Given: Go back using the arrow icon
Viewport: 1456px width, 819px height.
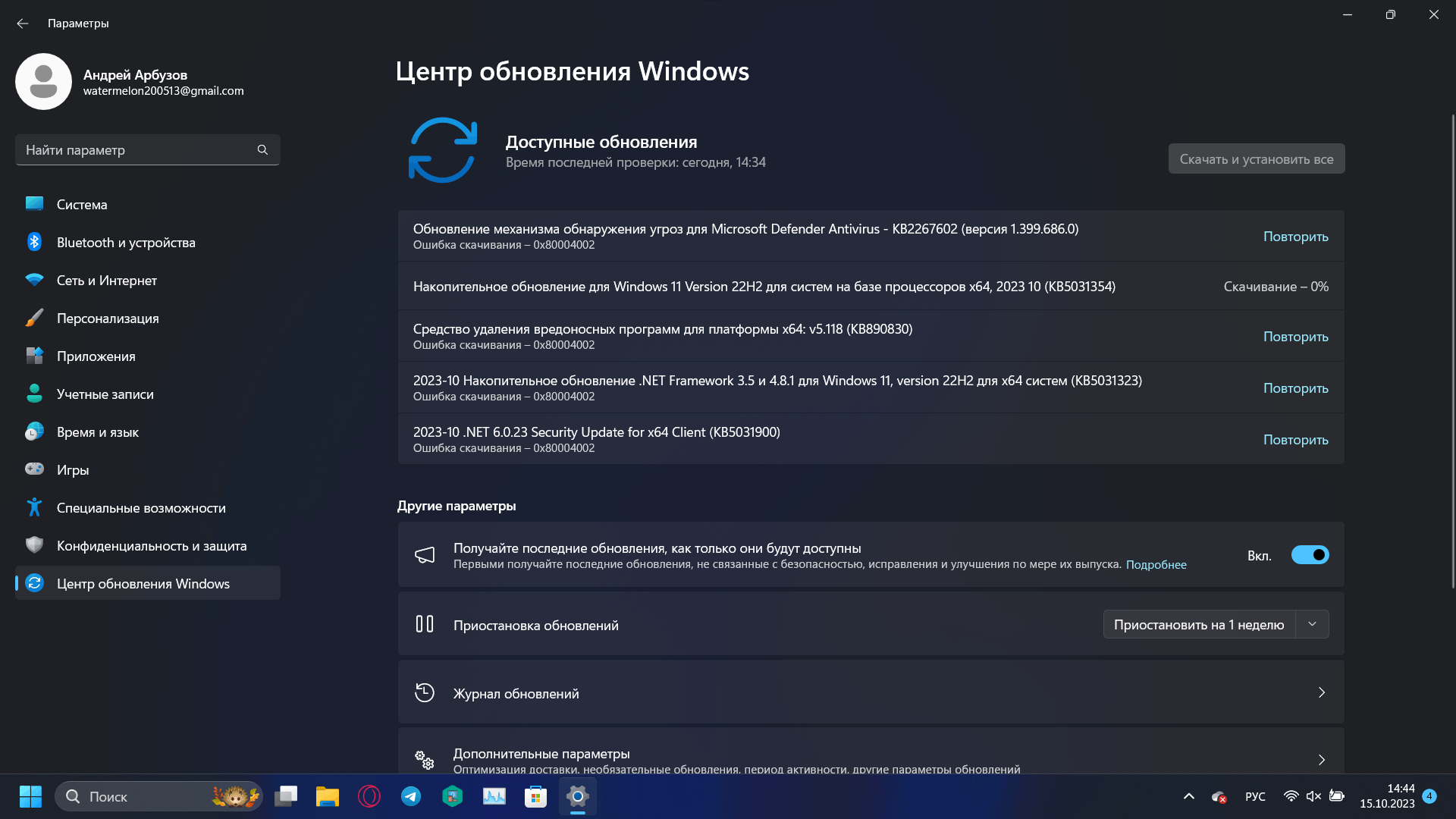Looking at the screenshot, I should click(23, 24).
